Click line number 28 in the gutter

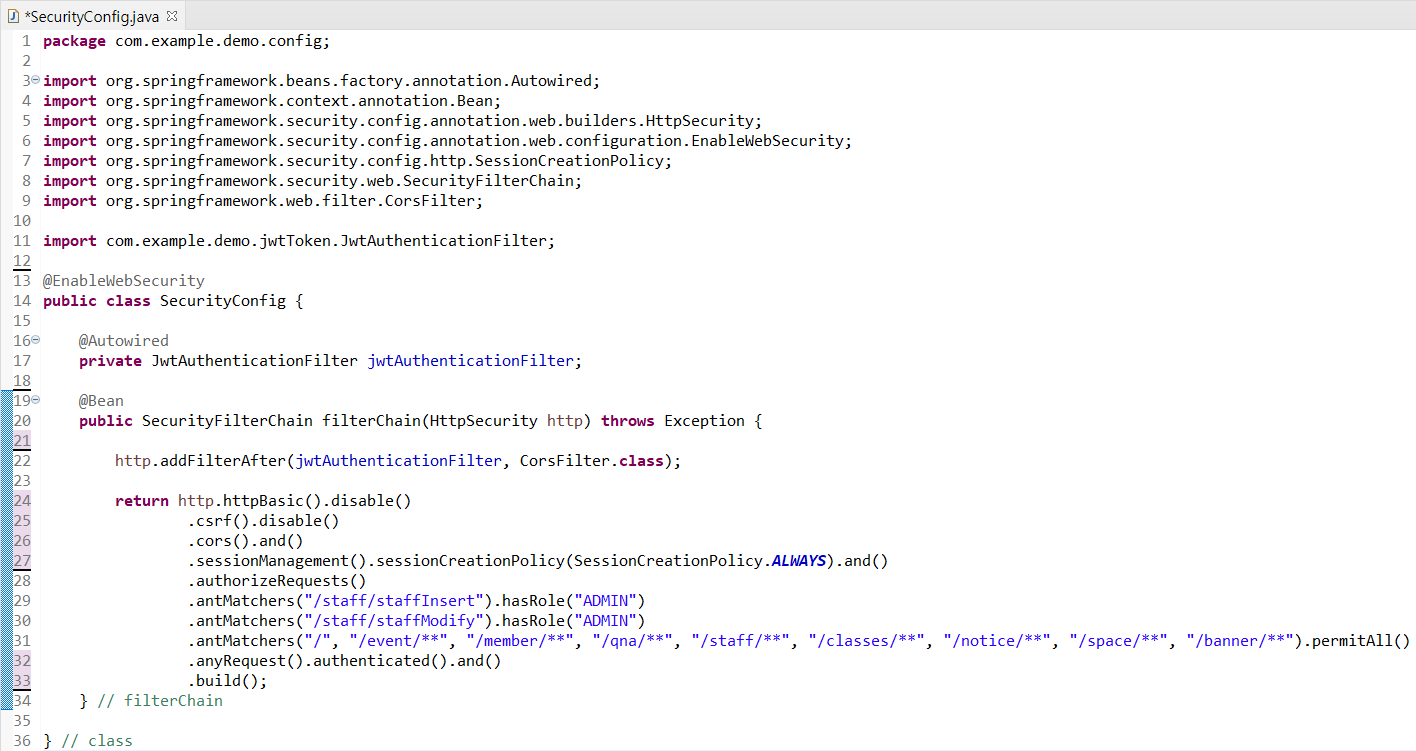tap(23, 581)
